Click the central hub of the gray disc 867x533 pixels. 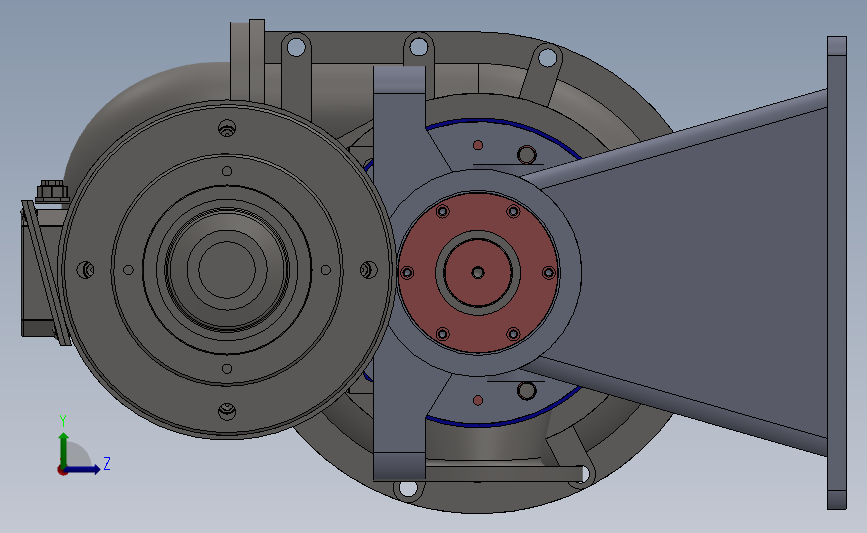[227, 270]
